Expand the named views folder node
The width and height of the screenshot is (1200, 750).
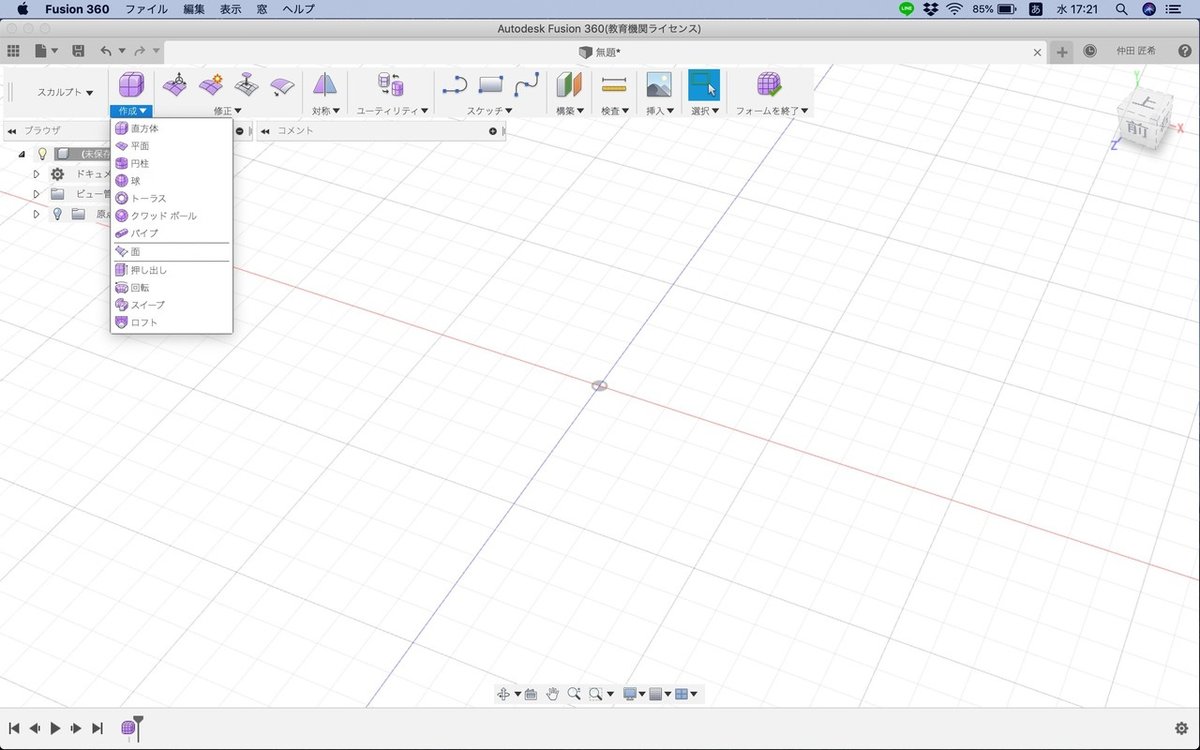pos(37,194)
